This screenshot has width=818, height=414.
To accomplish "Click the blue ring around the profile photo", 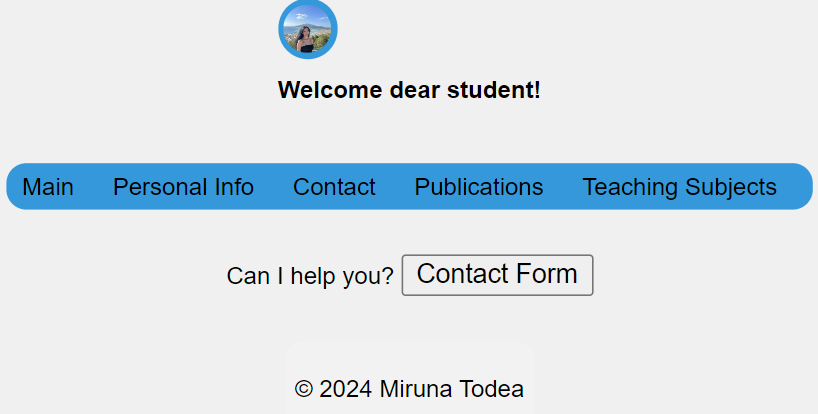I will pyautogui.click(x=308, y=3).
